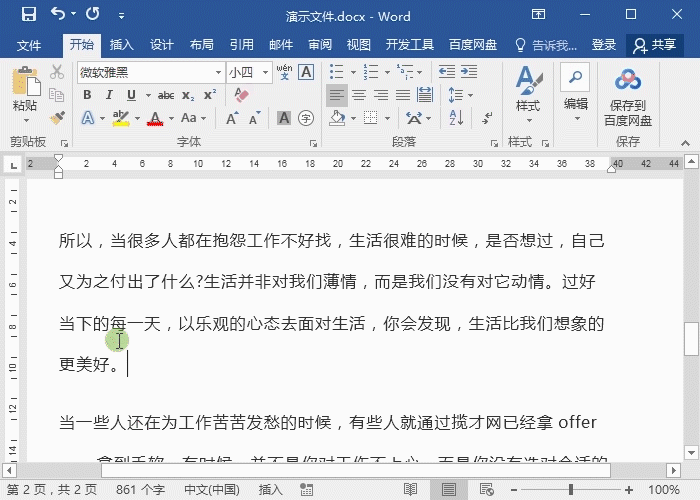
Task: Apply yellow text highlight color
Action: [x=121, y=119]
